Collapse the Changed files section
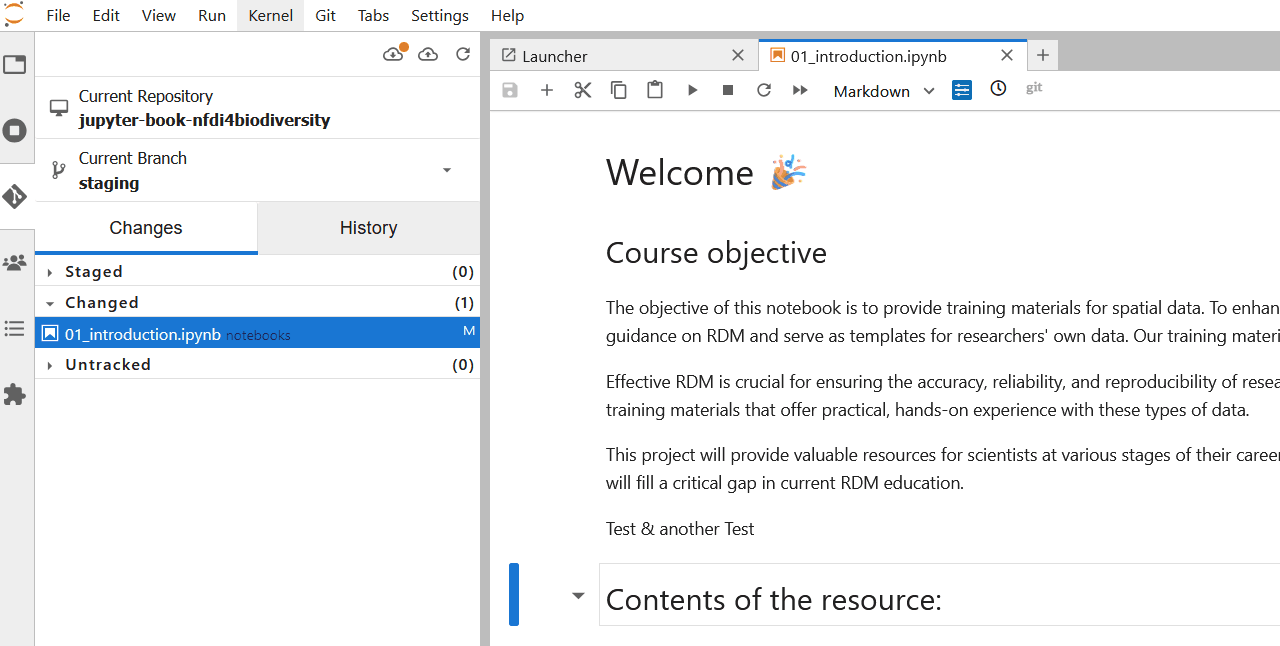 [51, 303]
